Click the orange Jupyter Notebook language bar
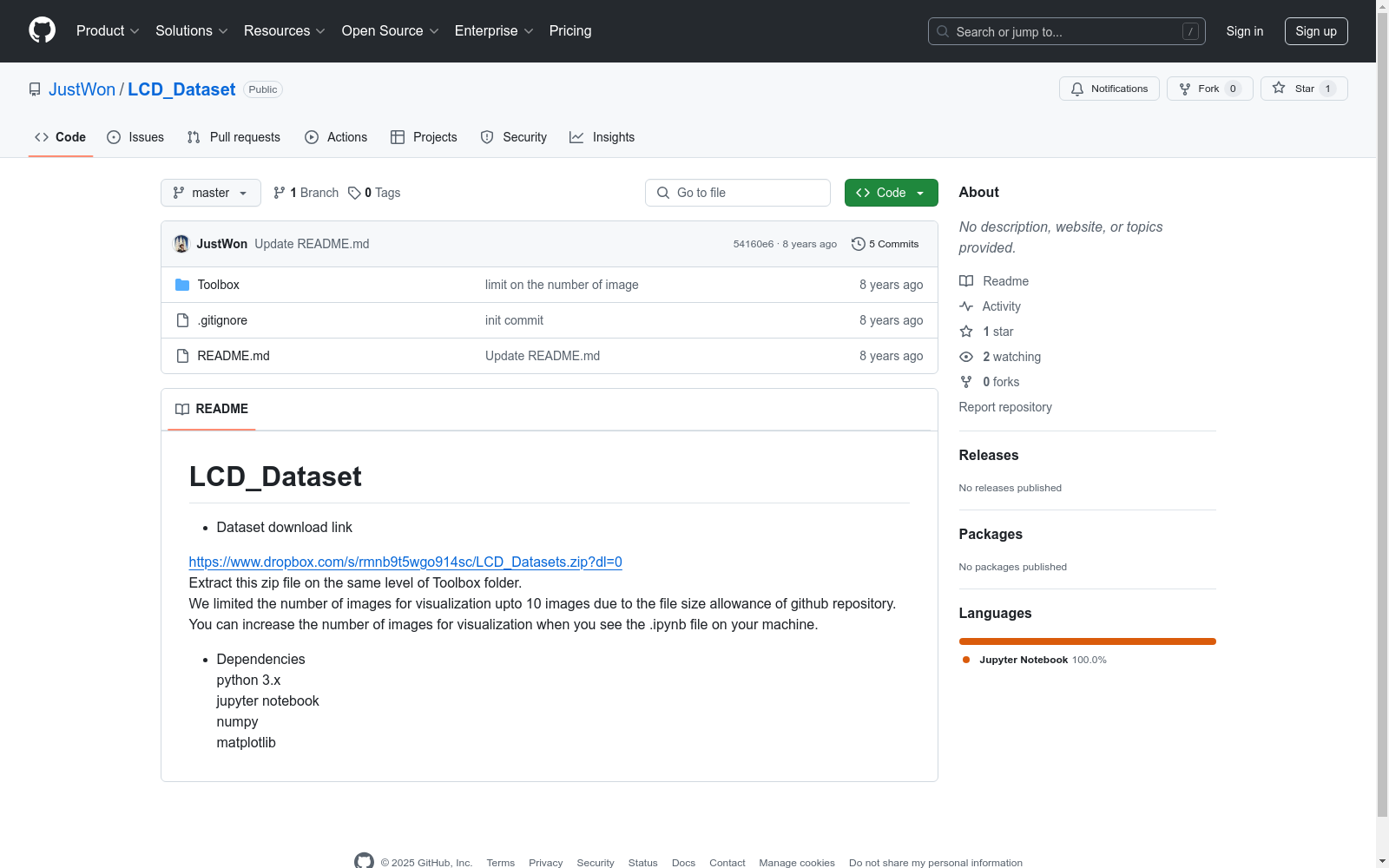1389x868 pixels. (1088, 641)
